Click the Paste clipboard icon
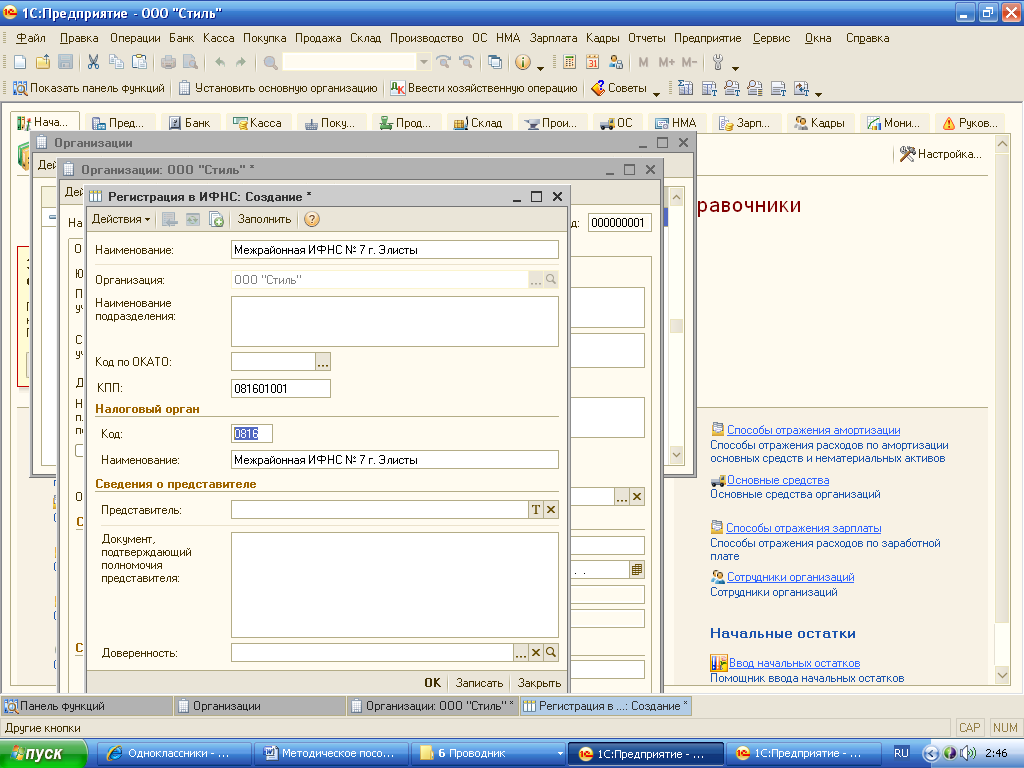Viewport: 1024px width, 768px height. 139,62
